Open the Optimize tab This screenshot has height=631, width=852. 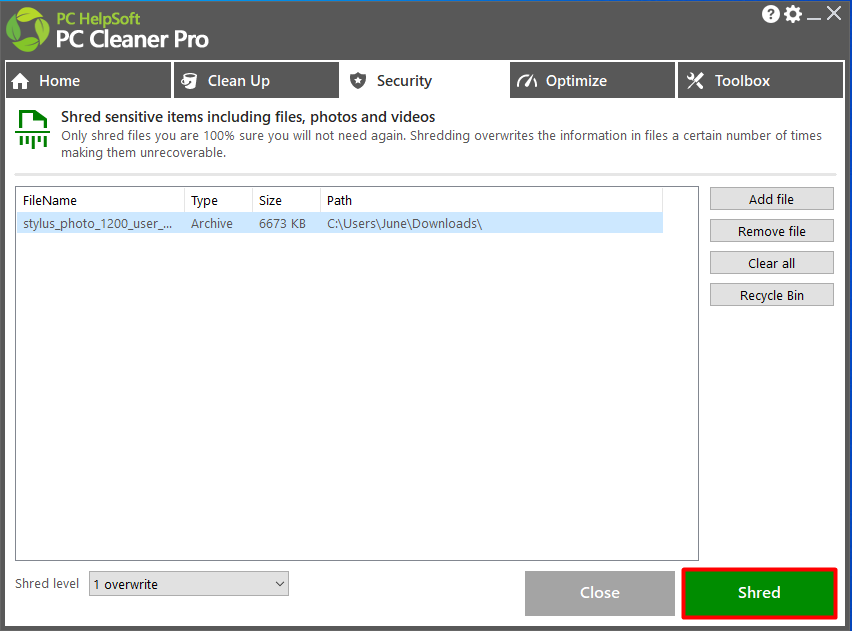tap(592, 80)
